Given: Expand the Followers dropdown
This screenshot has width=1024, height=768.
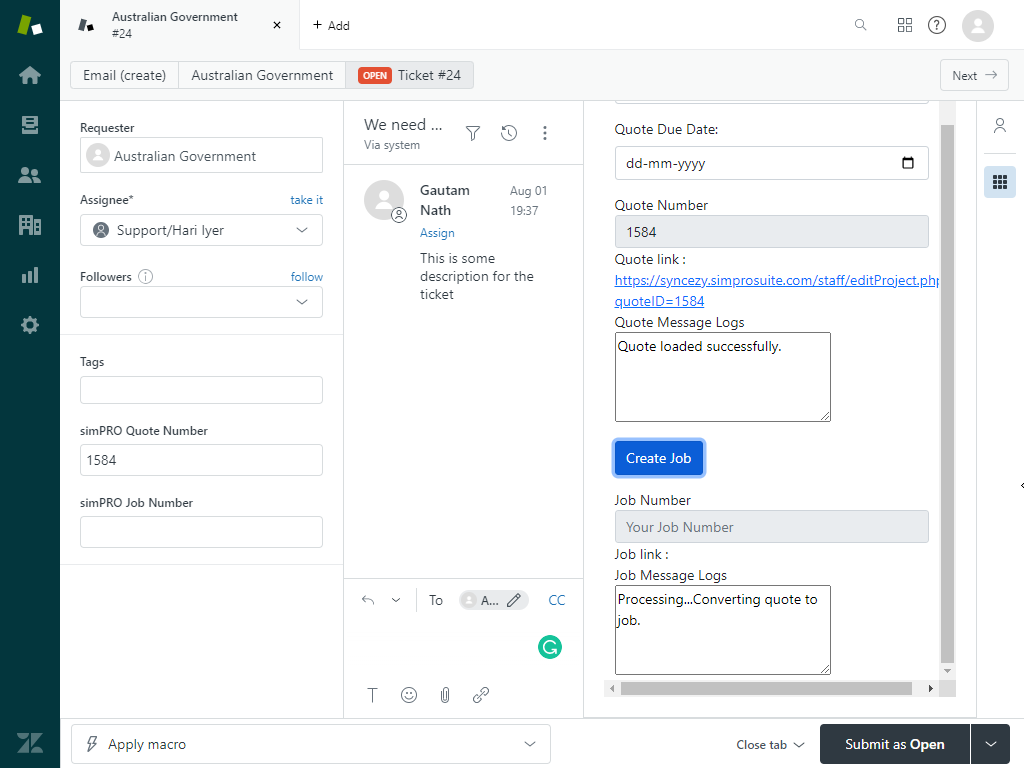Looking at the screenshot, I should point(201,302).
